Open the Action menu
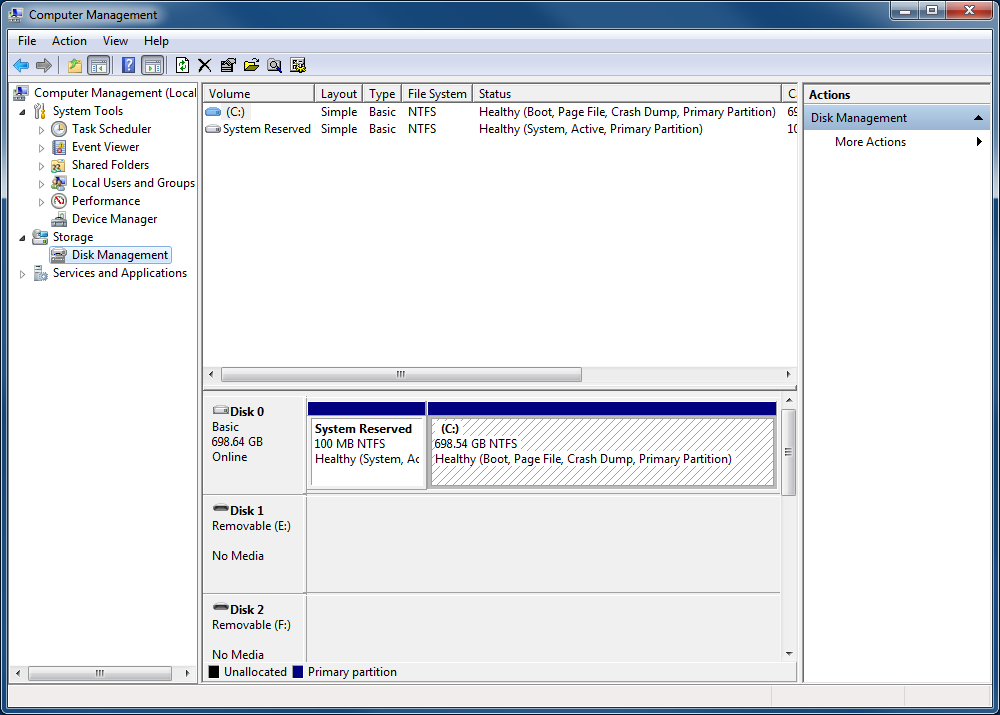 pyautogui.click(x=69, y=41)
